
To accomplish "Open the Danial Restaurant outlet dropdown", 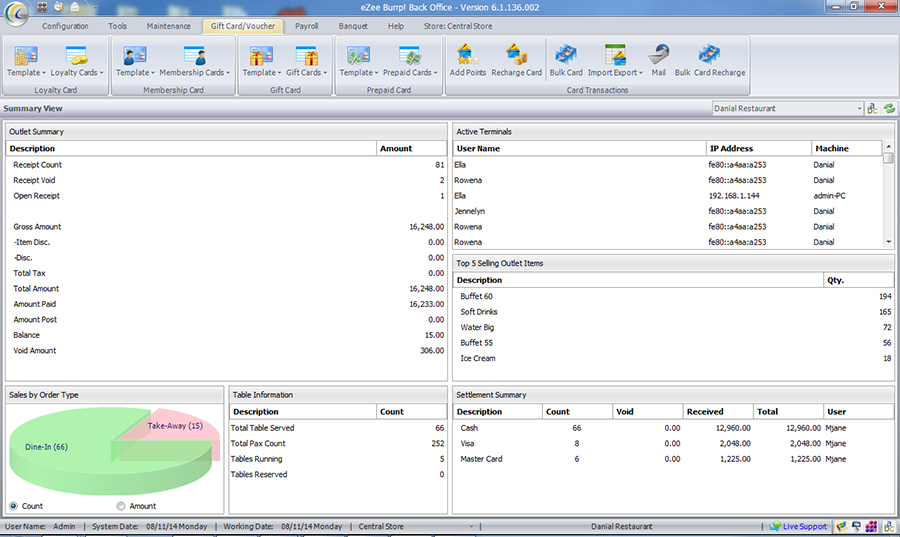I will (859, 108).
